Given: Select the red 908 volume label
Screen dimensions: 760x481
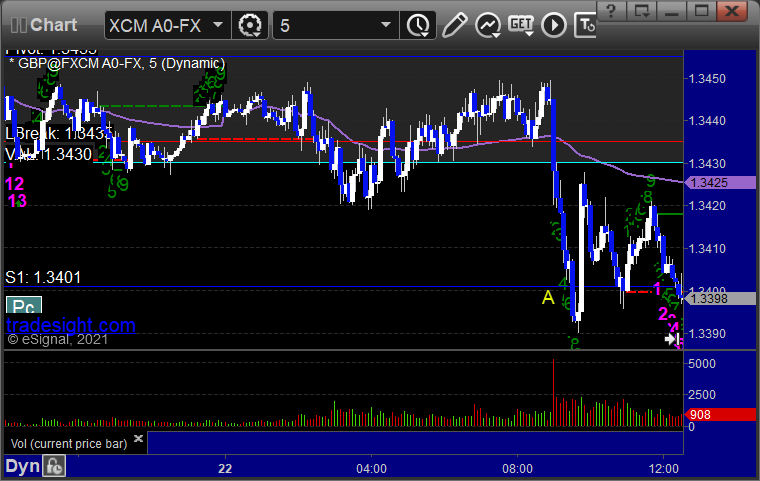Looking at the screenshot, I should point(720,415).
